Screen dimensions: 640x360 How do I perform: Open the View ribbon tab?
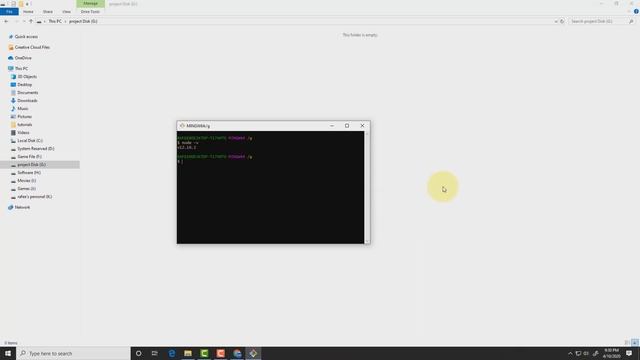(x=67, y=12)
